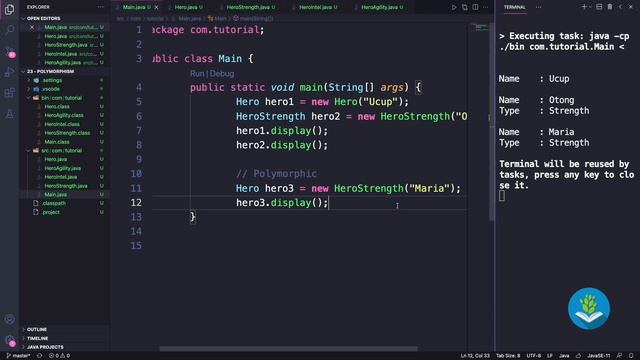Click the Run CodeLens above main

(197, 73)
